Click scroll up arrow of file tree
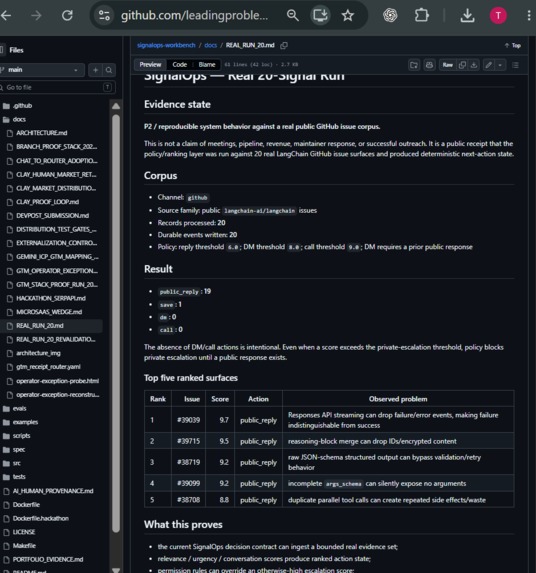The width and height of the screenshot is (536, 573). tap(116, 106)
